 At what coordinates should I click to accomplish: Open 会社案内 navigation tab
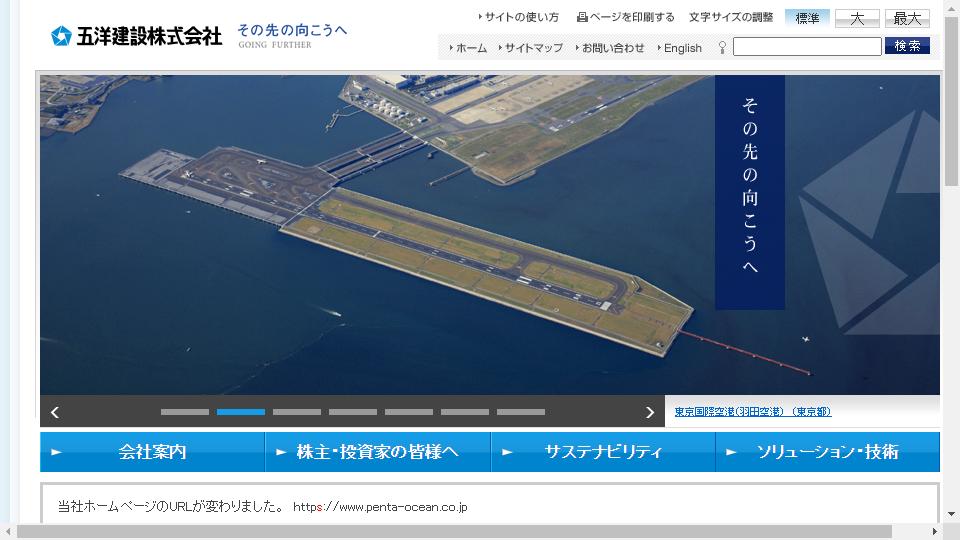[x=152, y=452]
